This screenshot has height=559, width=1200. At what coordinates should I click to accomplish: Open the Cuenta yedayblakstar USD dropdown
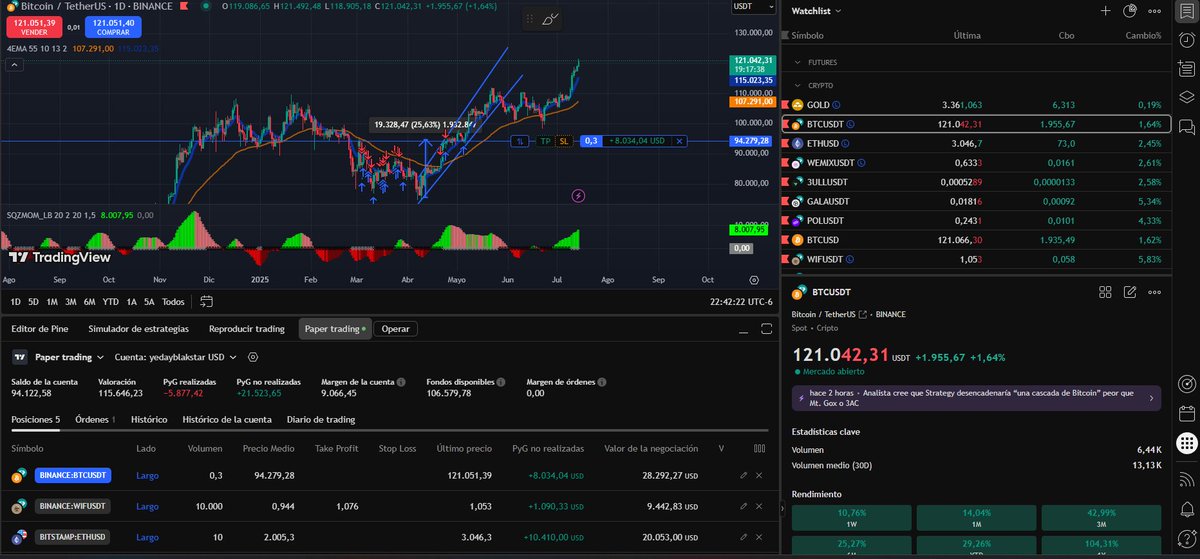coord(175,357)
